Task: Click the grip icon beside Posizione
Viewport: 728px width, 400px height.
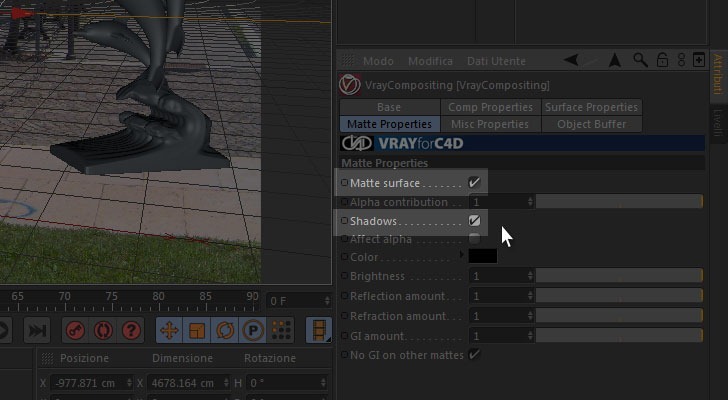Action: click(x=47, y=358)
